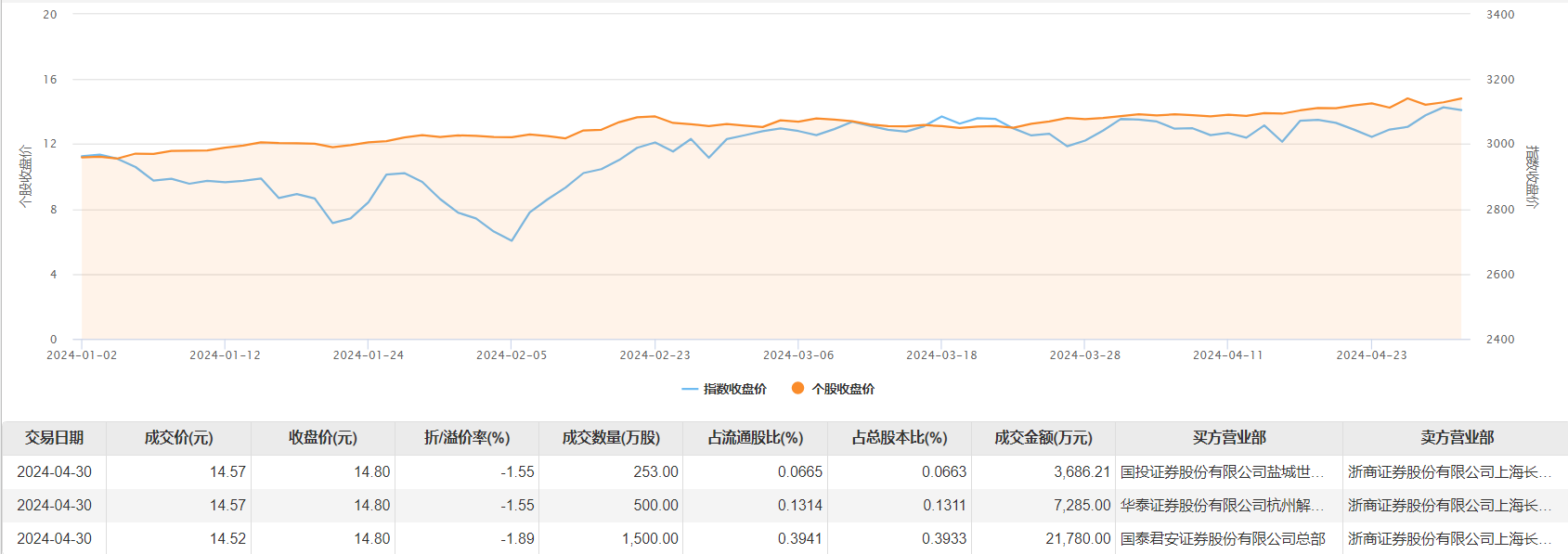Click the 2024-03-06 axis date label
This screenshot has height=554, width=1568.
[798, 355]
